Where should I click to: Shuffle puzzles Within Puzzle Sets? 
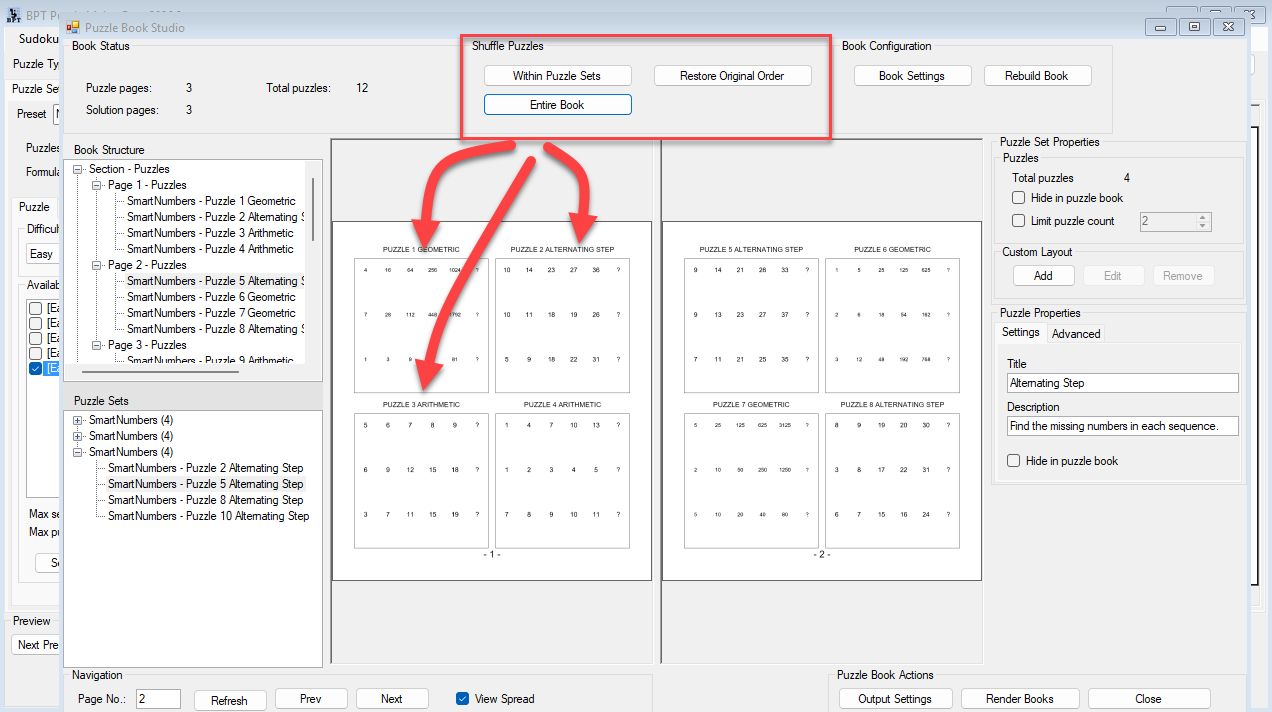(557, 76)
